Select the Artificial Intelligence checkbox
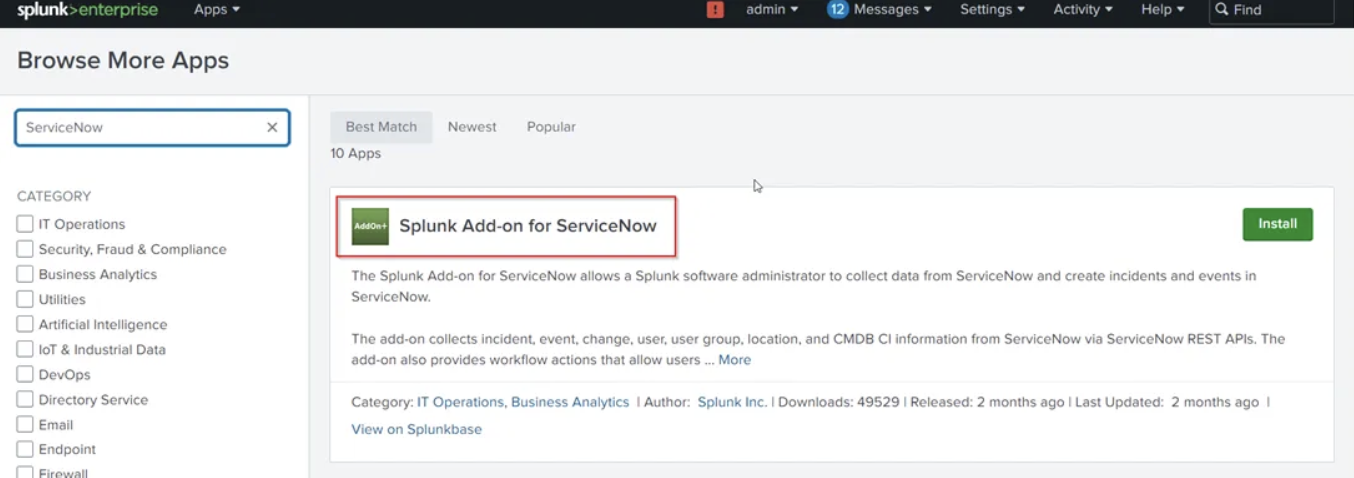Viewport: 1354px width, 478px height. click(x=25, y=324)
